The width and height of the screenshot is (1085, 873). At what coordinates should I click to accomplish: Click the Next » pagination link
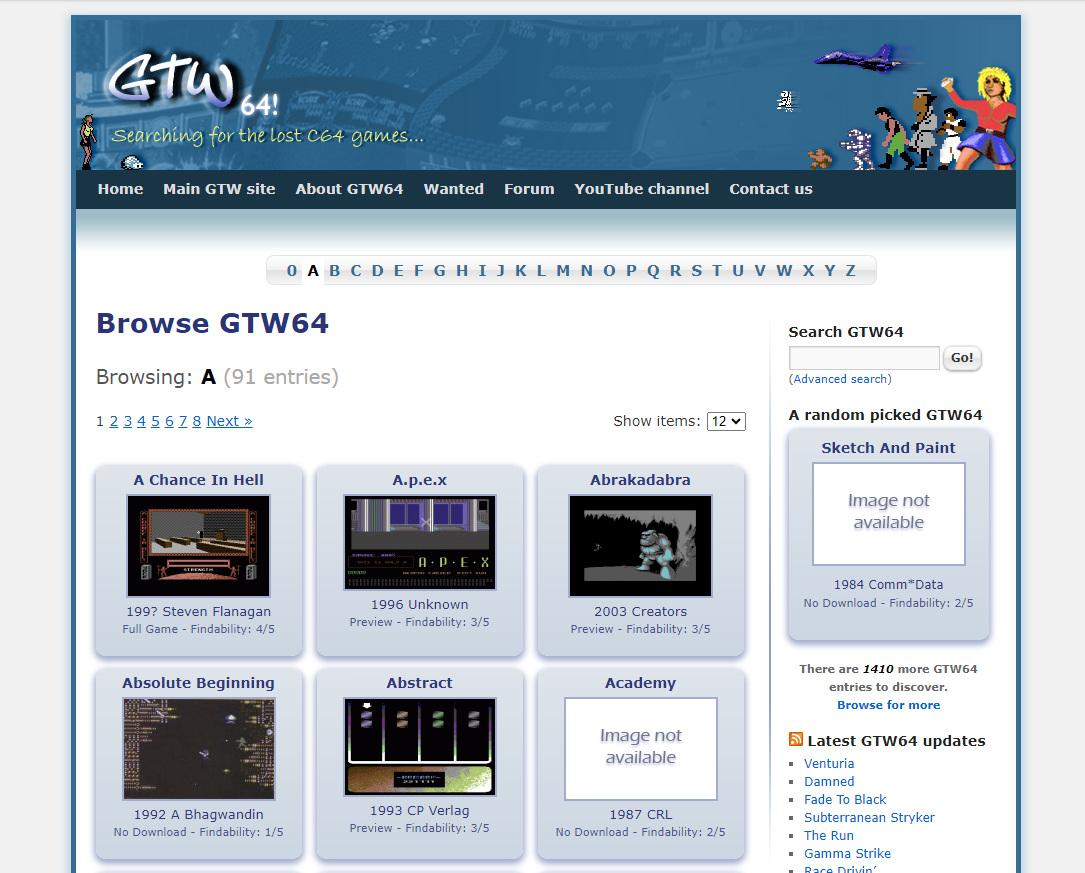(x=229, y=421)
